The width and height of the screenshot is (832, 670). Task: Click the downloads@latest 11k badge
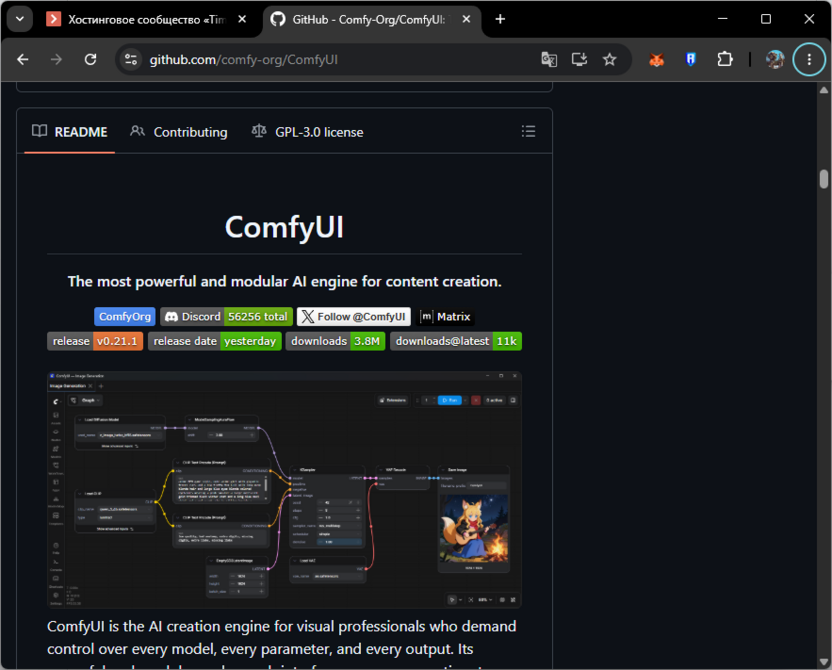click(x=456, y=341)
